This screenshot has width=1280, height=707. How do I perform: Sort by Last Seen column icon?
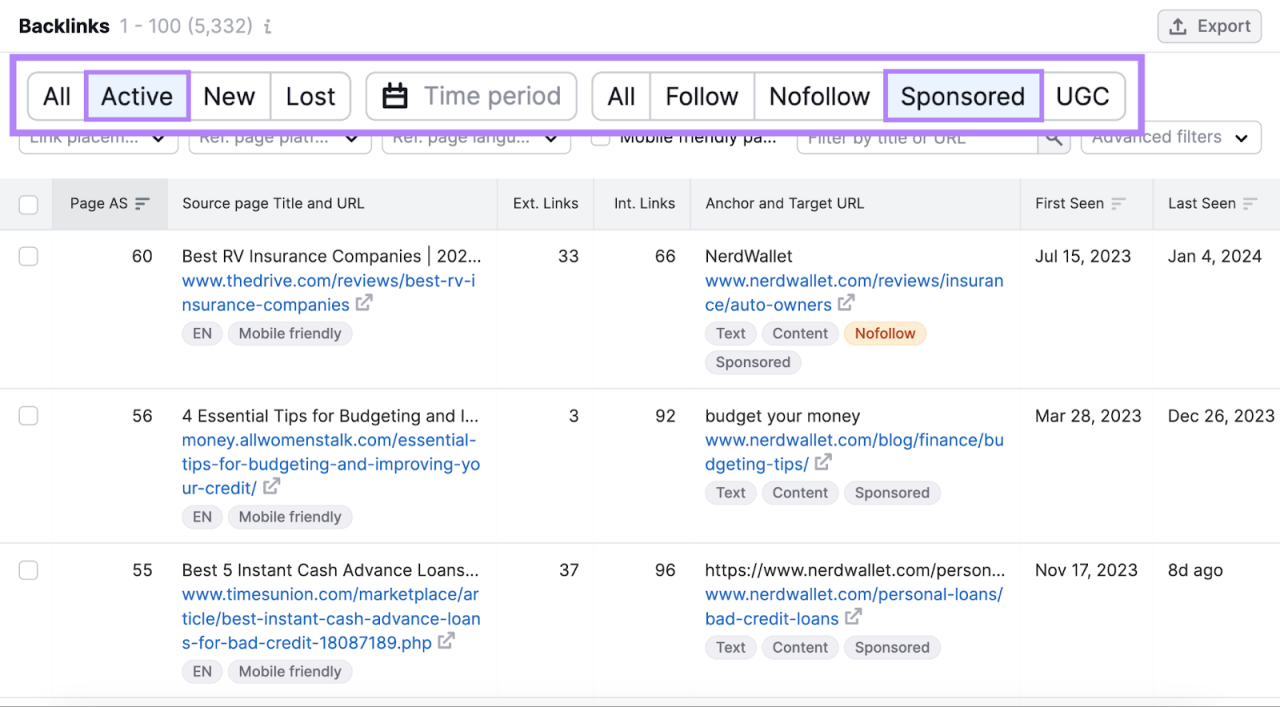[1250, 204]
